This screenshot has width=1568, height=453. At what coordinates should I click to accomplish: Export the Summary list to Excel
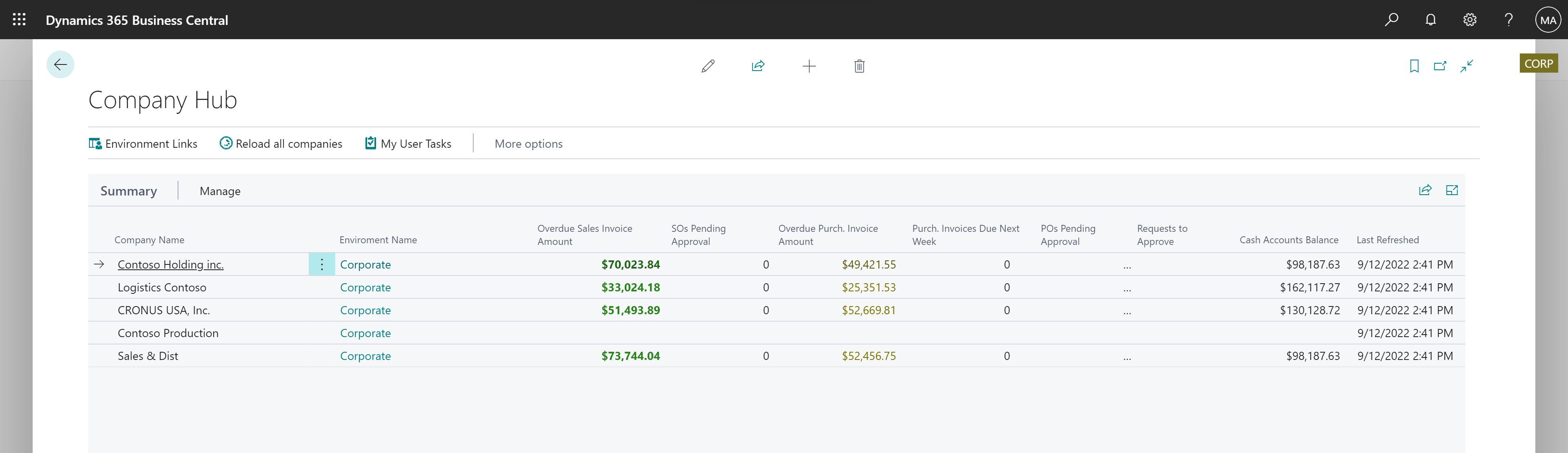point(1452,190)
